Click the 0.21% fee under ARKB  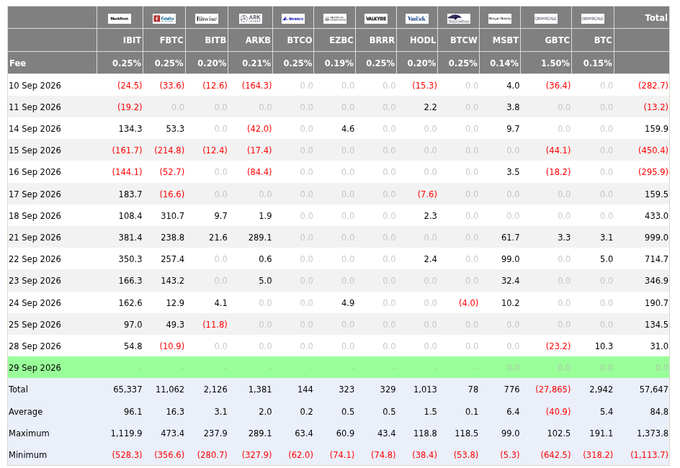coord(256,63)
